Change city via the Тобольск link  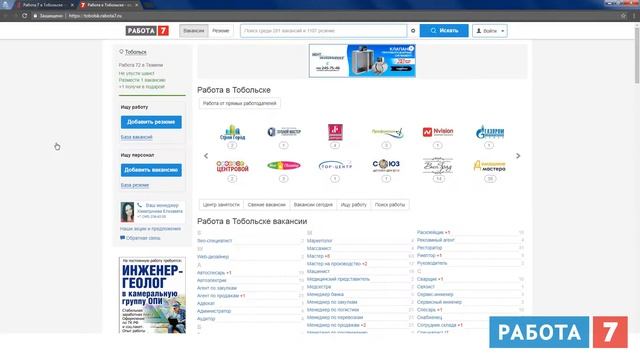point(136,52)
